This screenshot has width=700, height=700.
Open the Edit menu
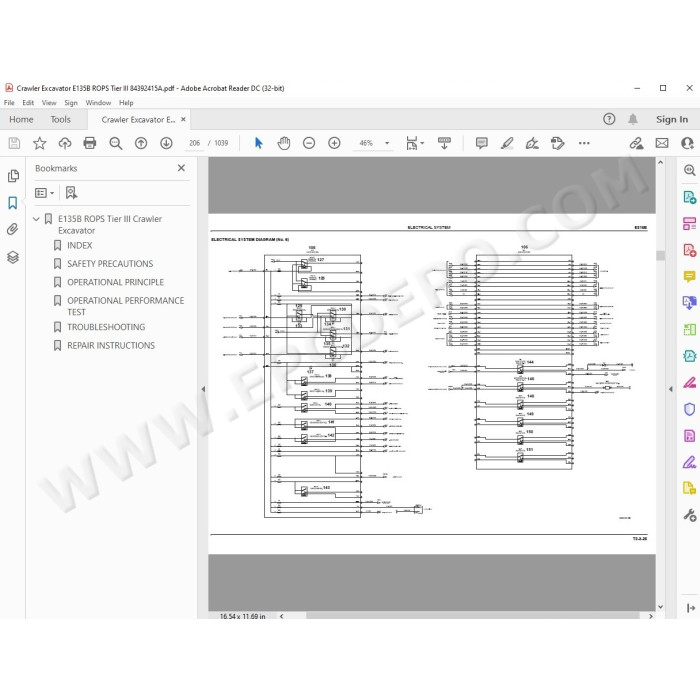point(28,103)
